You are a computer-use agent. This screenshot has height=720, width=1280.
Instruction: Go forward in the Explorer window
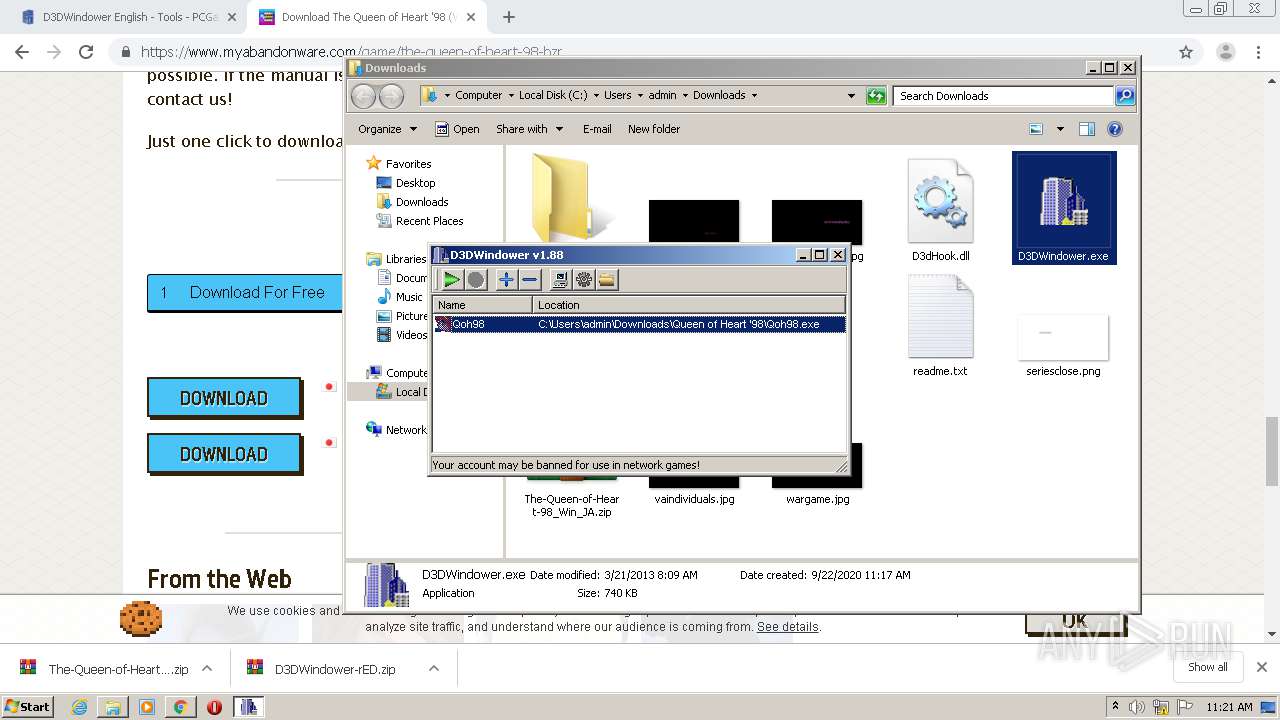[391, 96]
